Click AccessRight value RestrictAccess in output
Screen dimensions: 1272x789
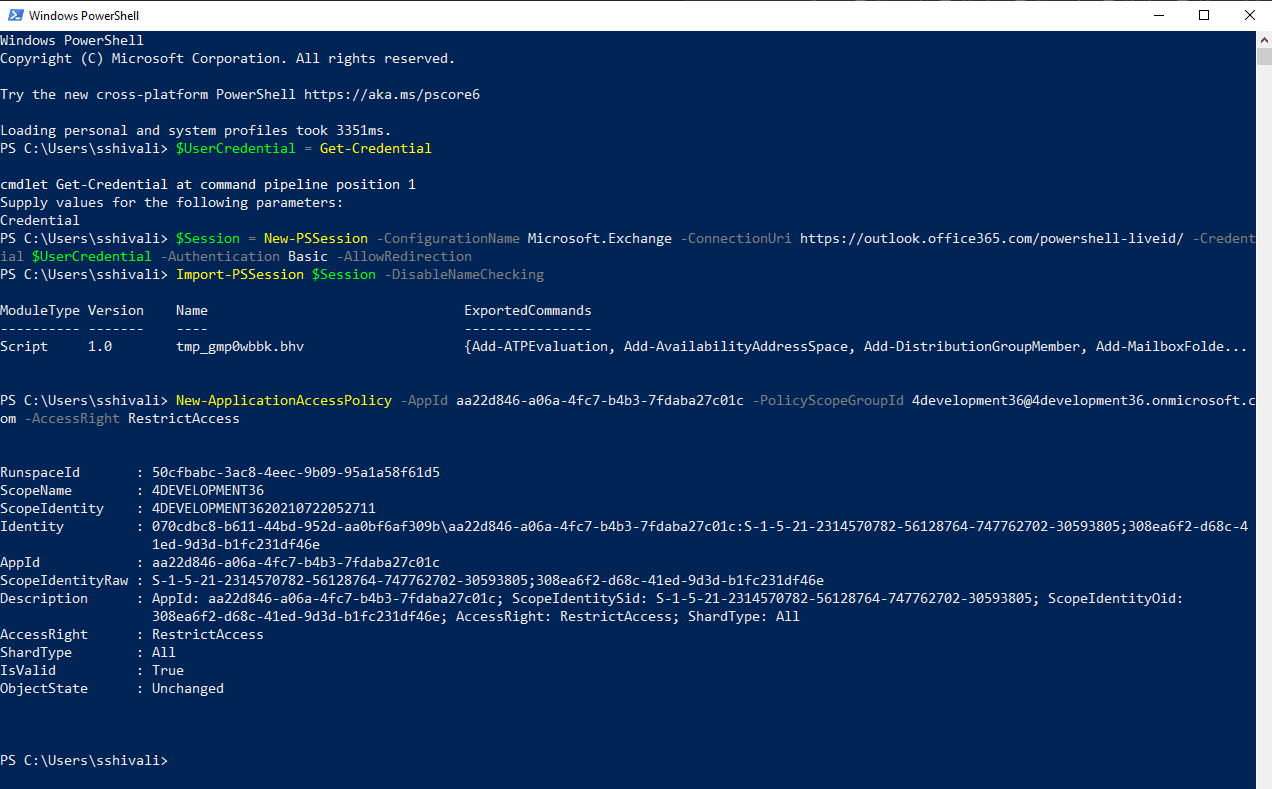pos(208,634)
